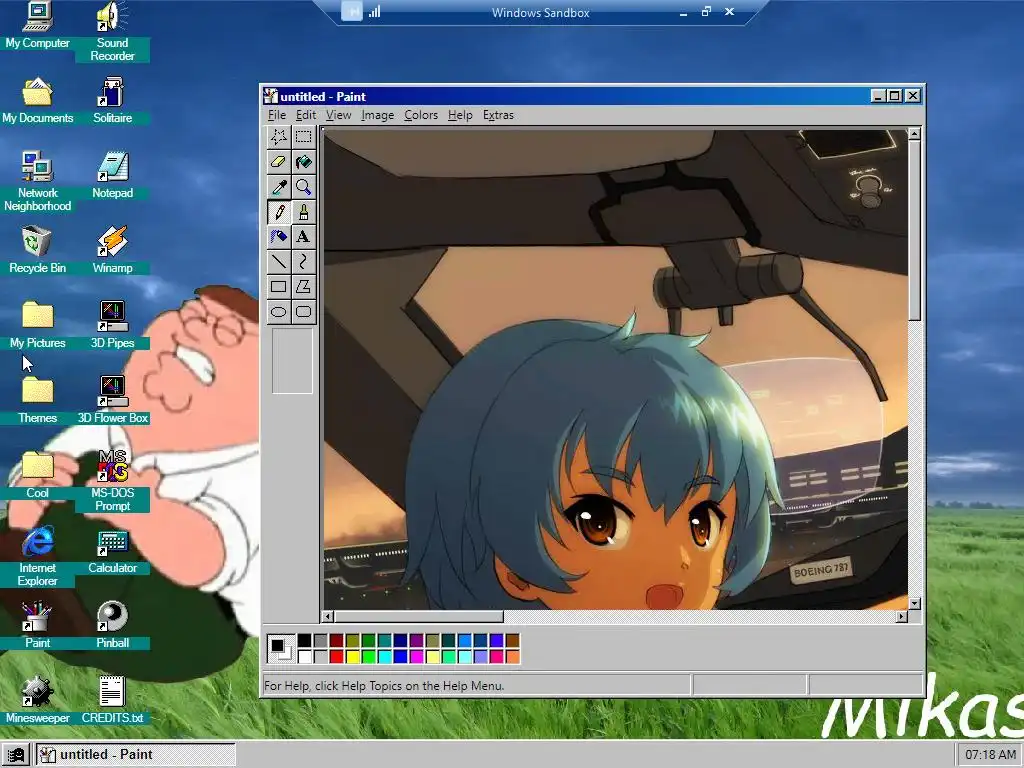Select the CREDITS.txt file icon
This screenshot has height=768, width=1024.
112,701
